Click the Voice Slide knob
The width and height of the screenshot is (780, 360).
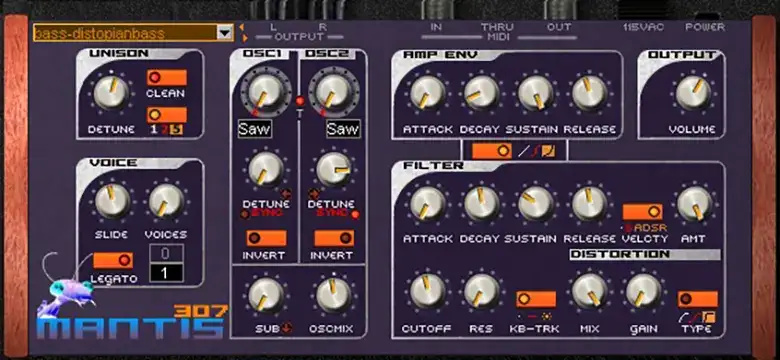[112, 200]
